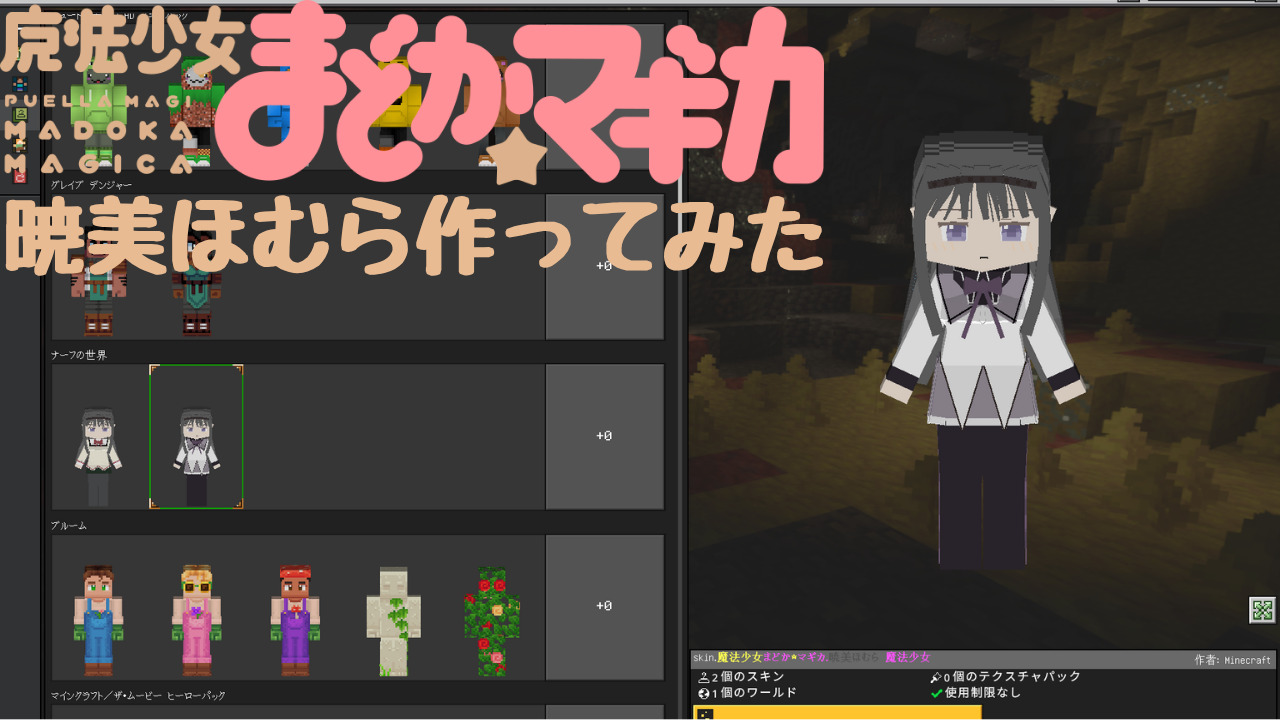Click the person icon beside 2個のスキン
The width and height of the screenshot is (1280, 720).
click(703, 677)
